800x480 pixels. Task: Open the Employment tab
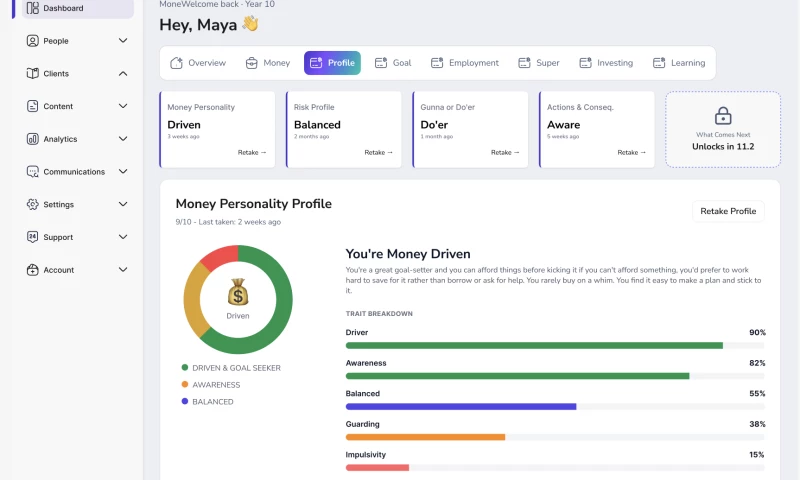coord(465,63)
